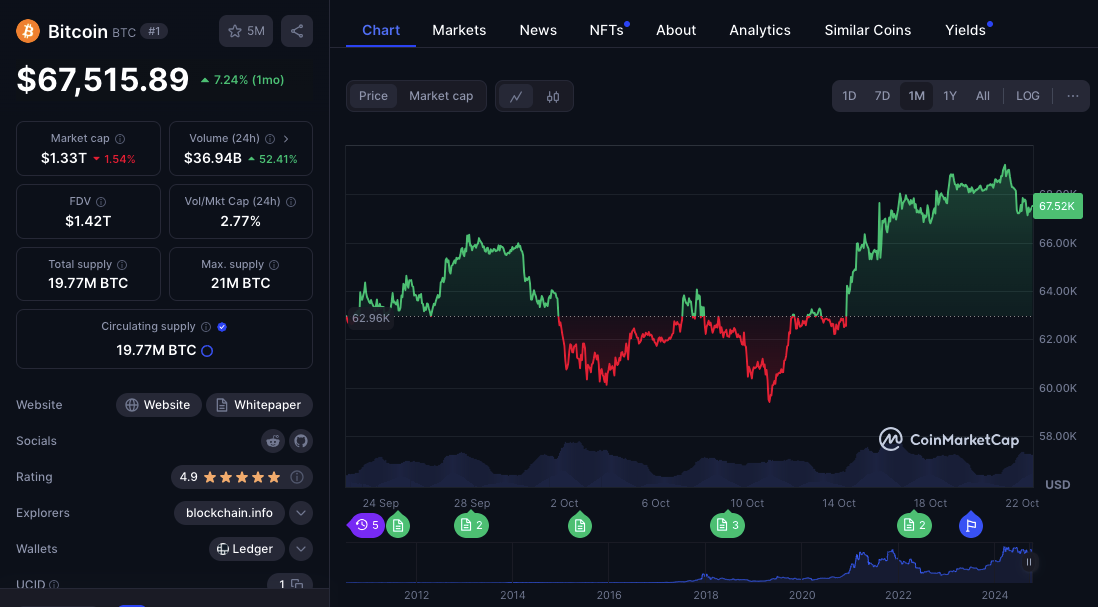Copy the UCID value icon

click(x=297, y=584)
